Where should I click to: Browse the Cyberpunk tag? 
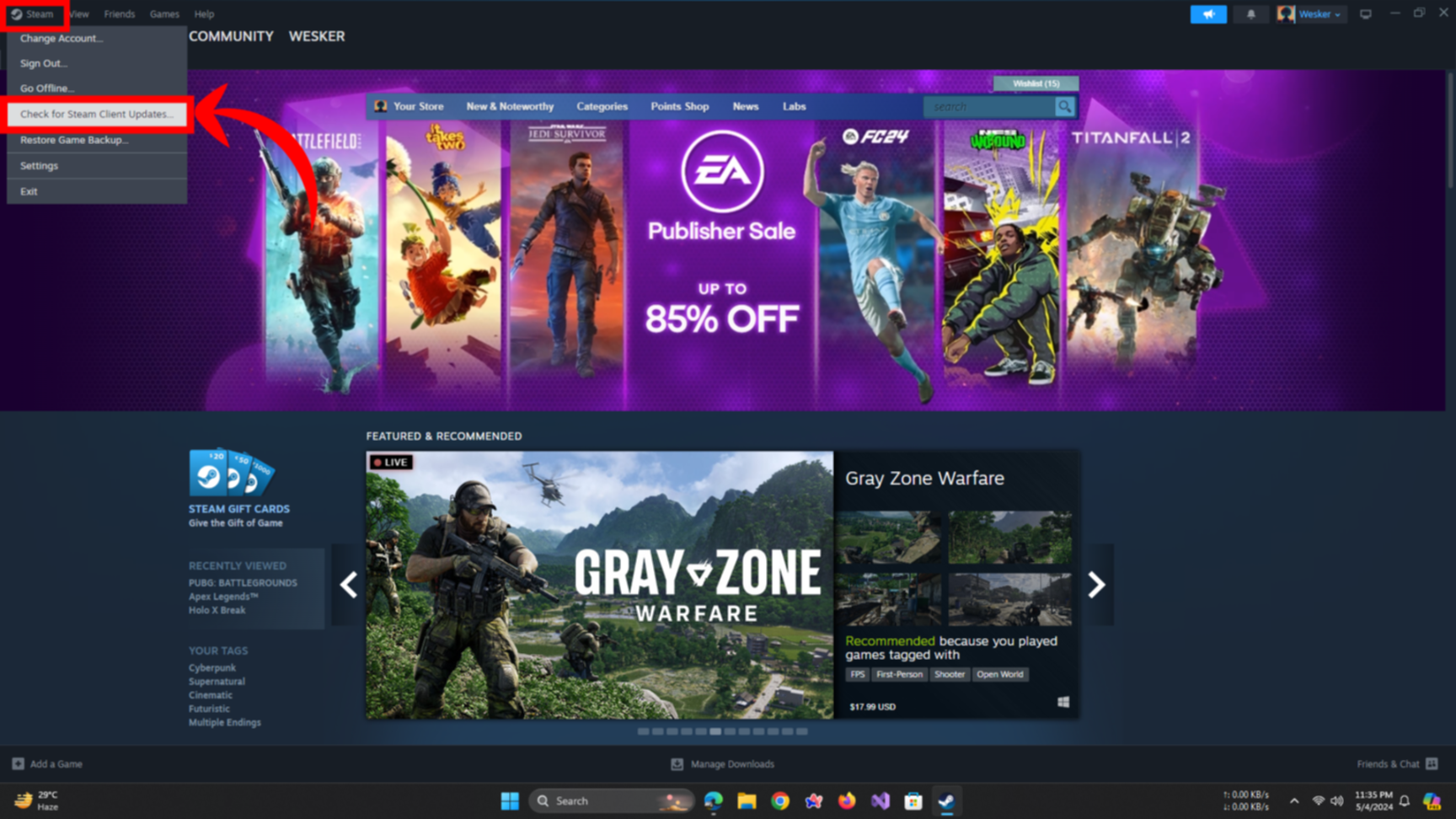pyautogui.click(x=212, y=668)
